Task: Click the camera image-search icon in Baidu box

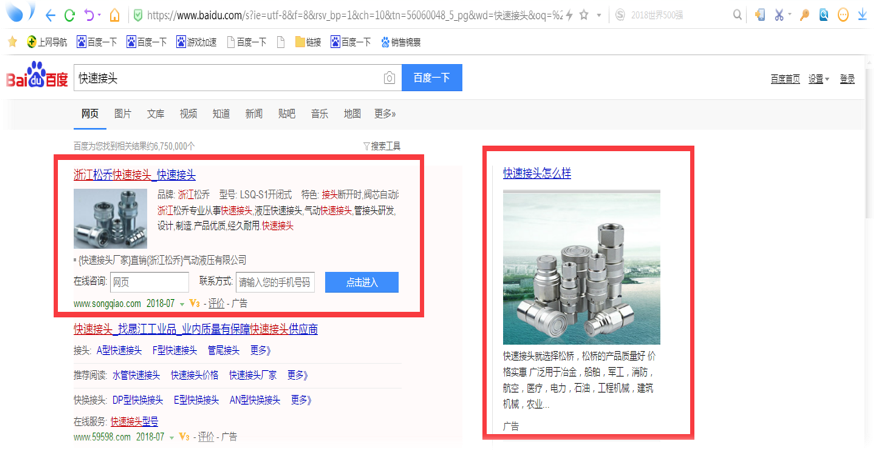Action: click(389, 78)
